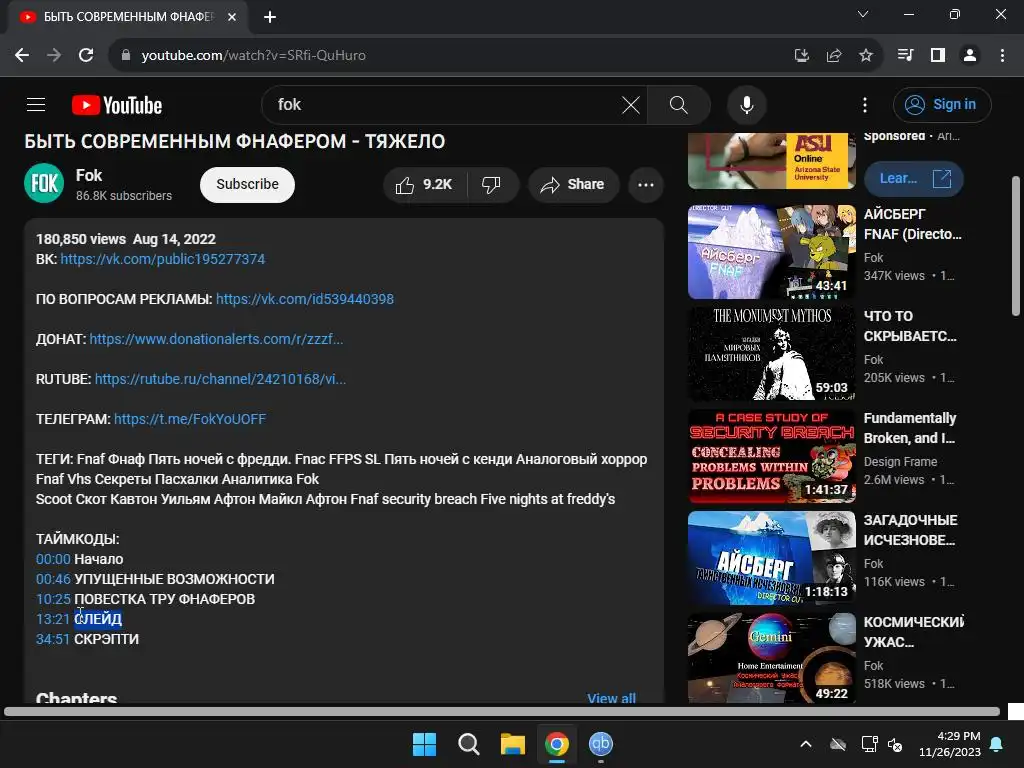Clear the search box text with X
1024x768 pixels.
(x=630, y=104)
